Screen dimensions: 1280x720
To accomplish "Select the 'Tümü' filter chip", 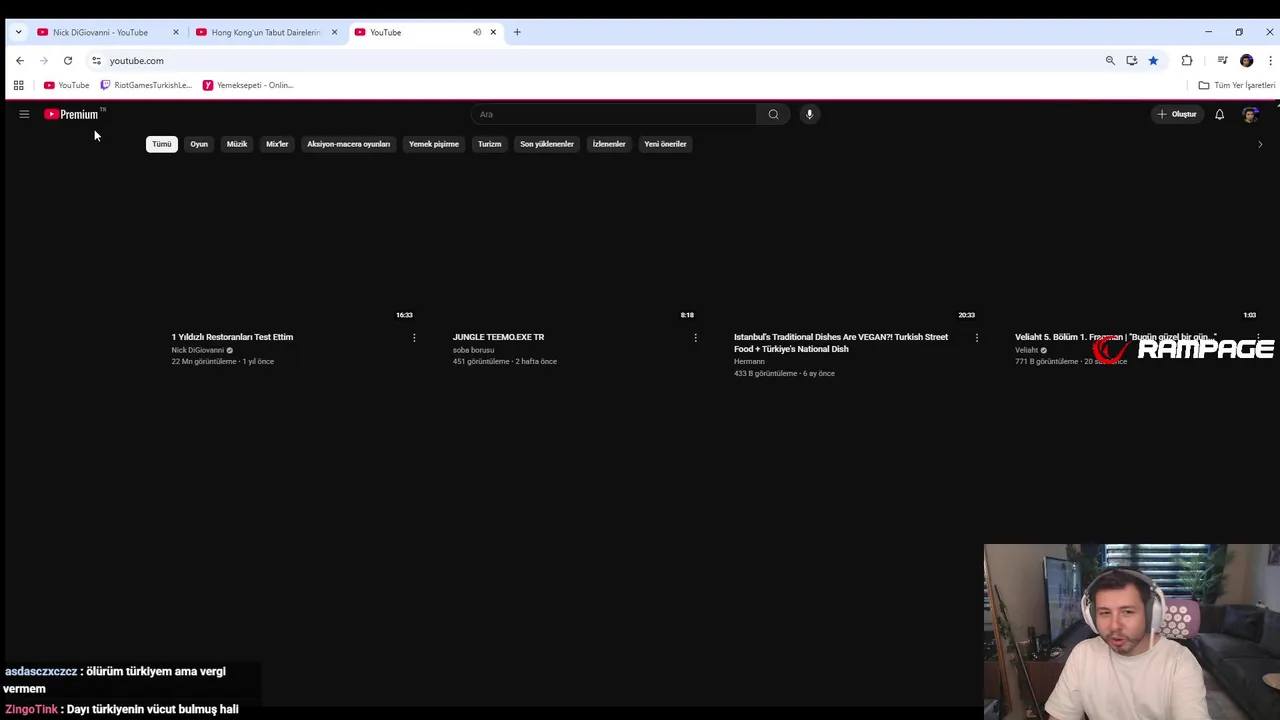I will click(162, 144).
